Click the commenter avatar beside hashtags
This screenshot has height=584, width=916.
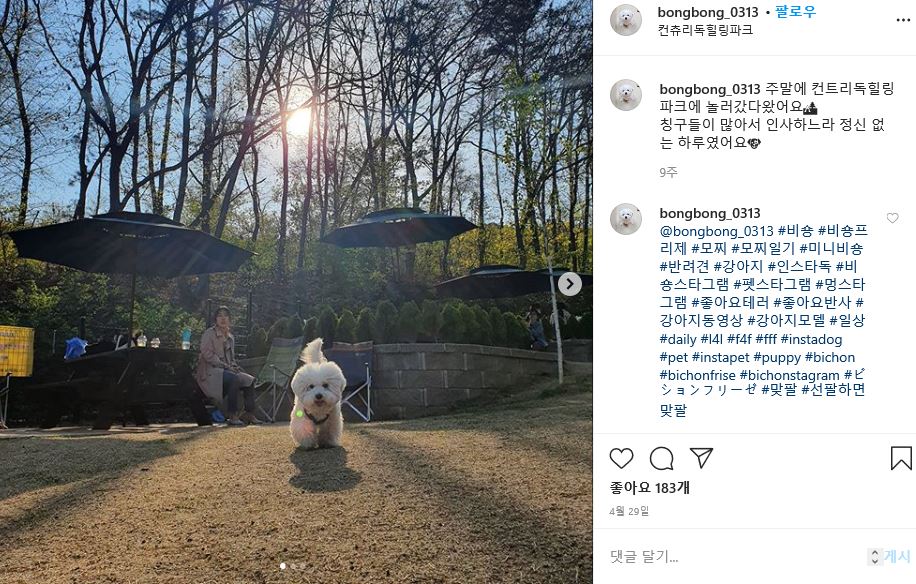click(x=626, y=220)
